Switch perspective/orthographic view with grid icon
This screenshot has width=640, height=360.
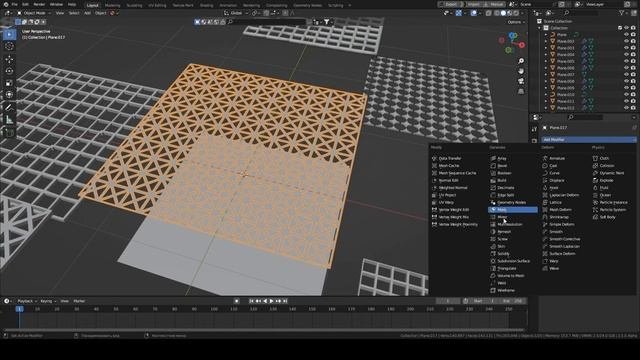click(x=521, y=91)
